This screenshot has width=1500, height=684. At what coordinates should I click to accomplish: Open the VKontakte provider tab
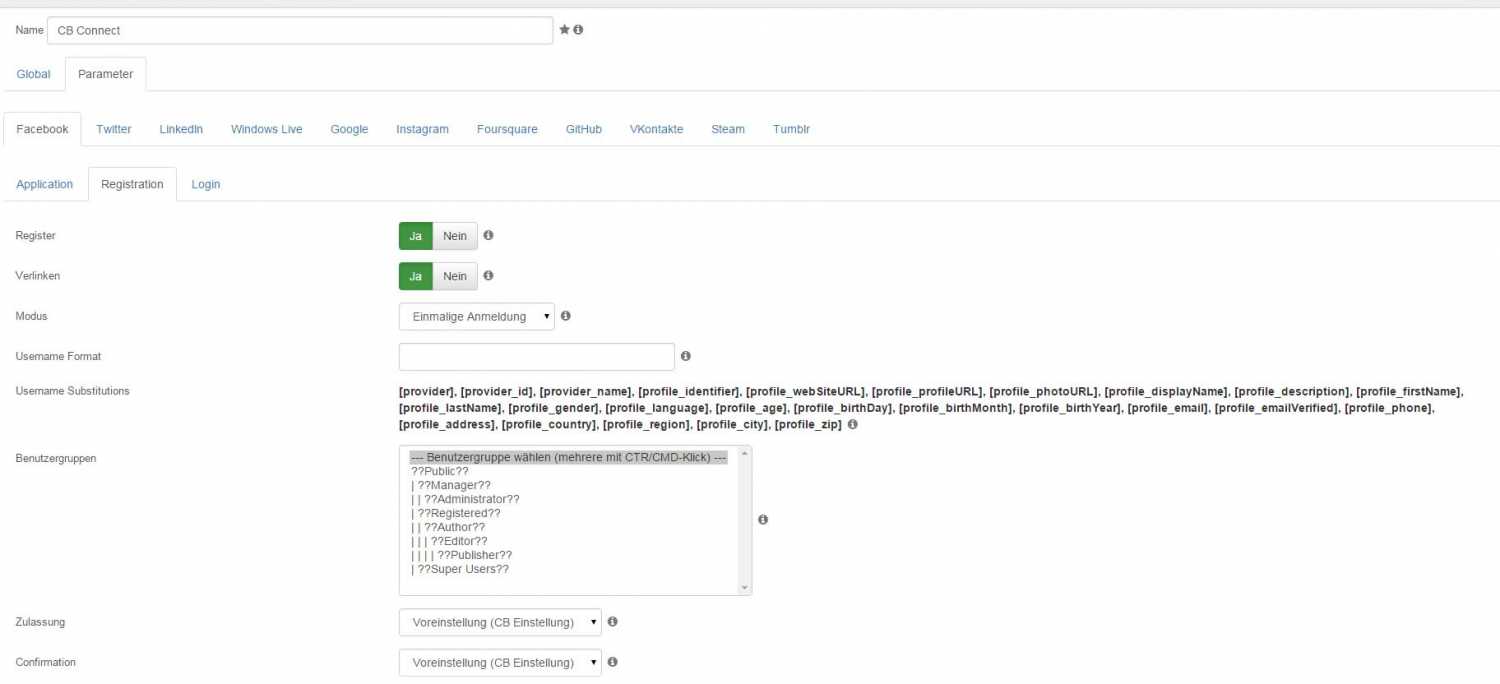(657, 129)
